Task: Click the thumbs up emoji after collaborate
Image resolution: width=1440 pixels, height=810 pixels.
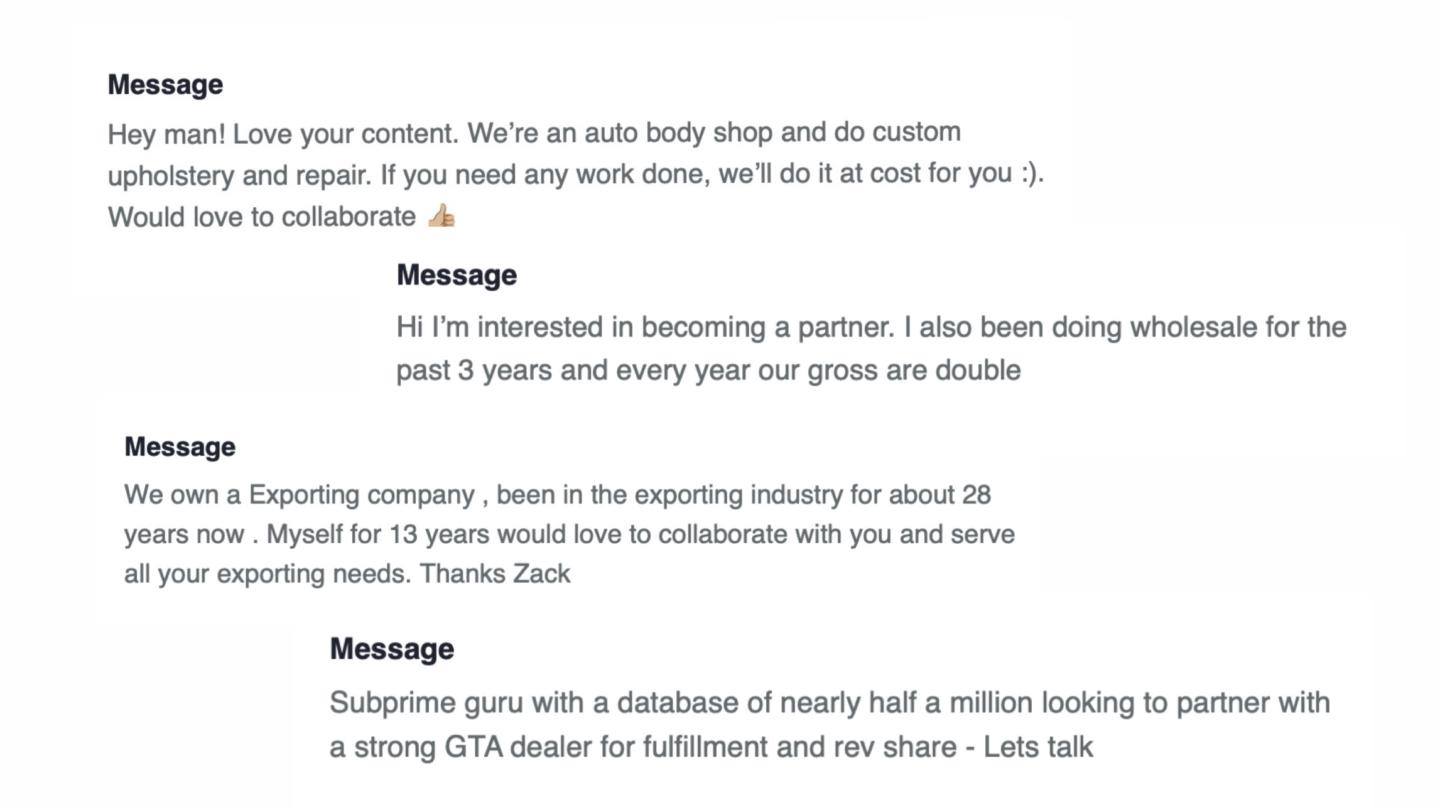Action: click(441, 216)
